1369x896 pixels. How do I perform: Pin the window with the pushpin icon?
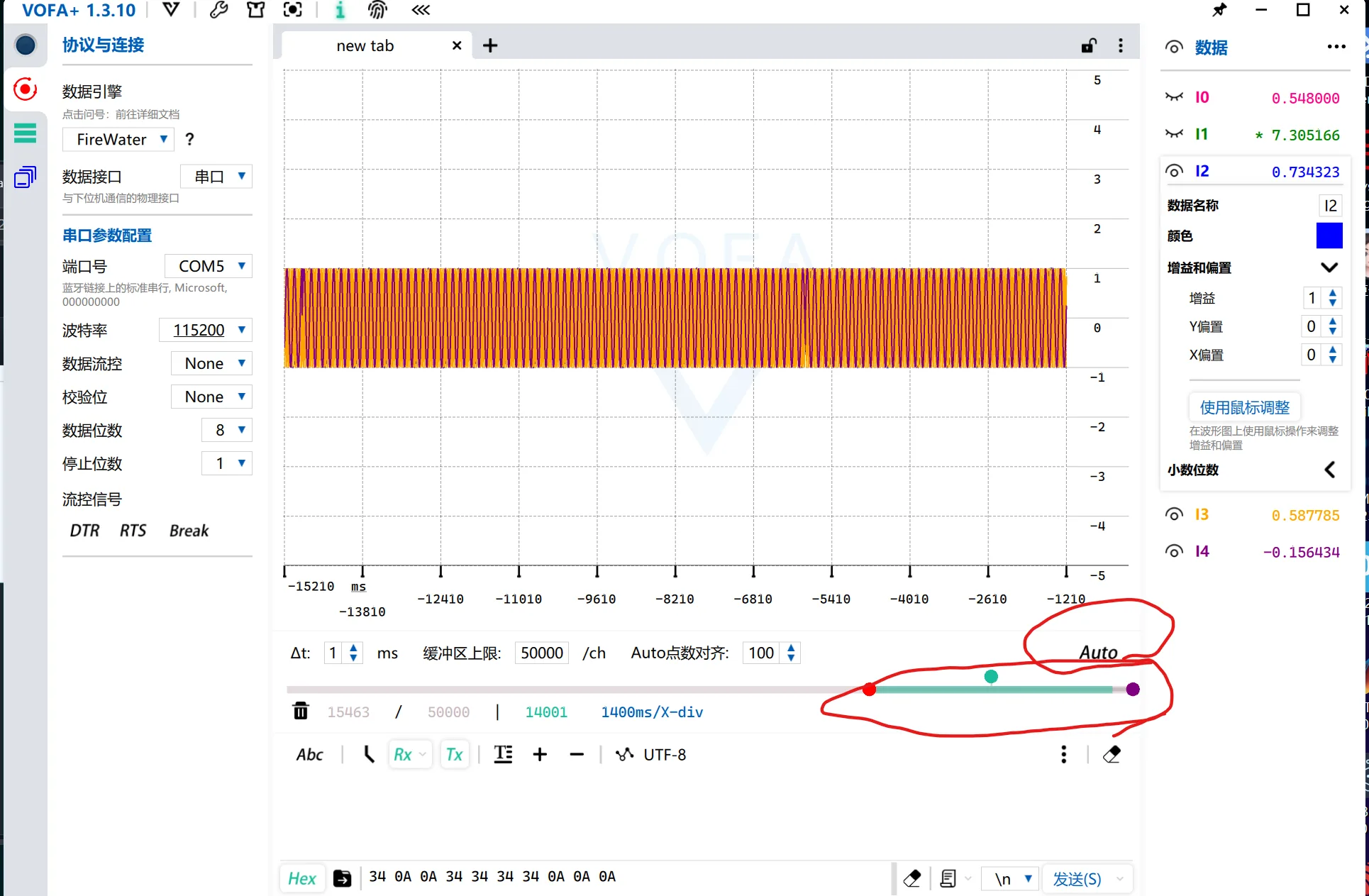(x=1219, y=10)
